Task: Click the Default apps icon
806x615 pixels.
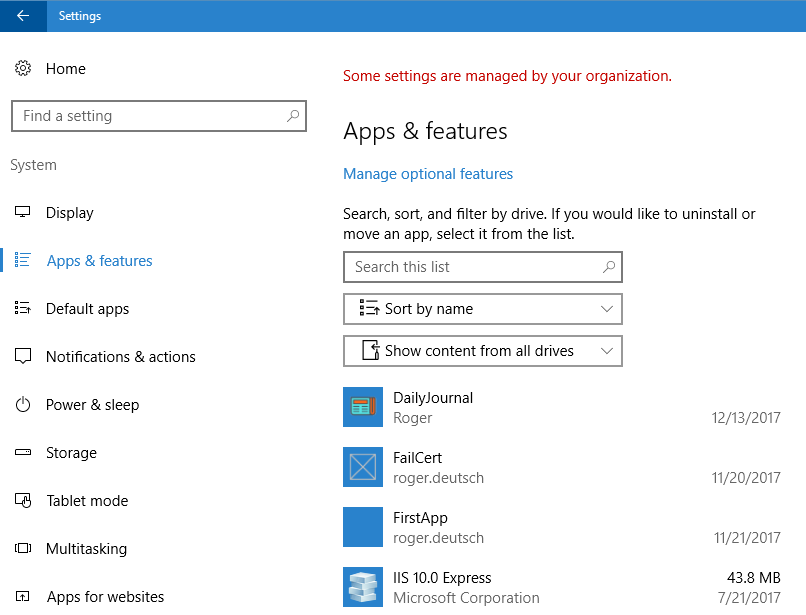Action: tap(23, 308)
